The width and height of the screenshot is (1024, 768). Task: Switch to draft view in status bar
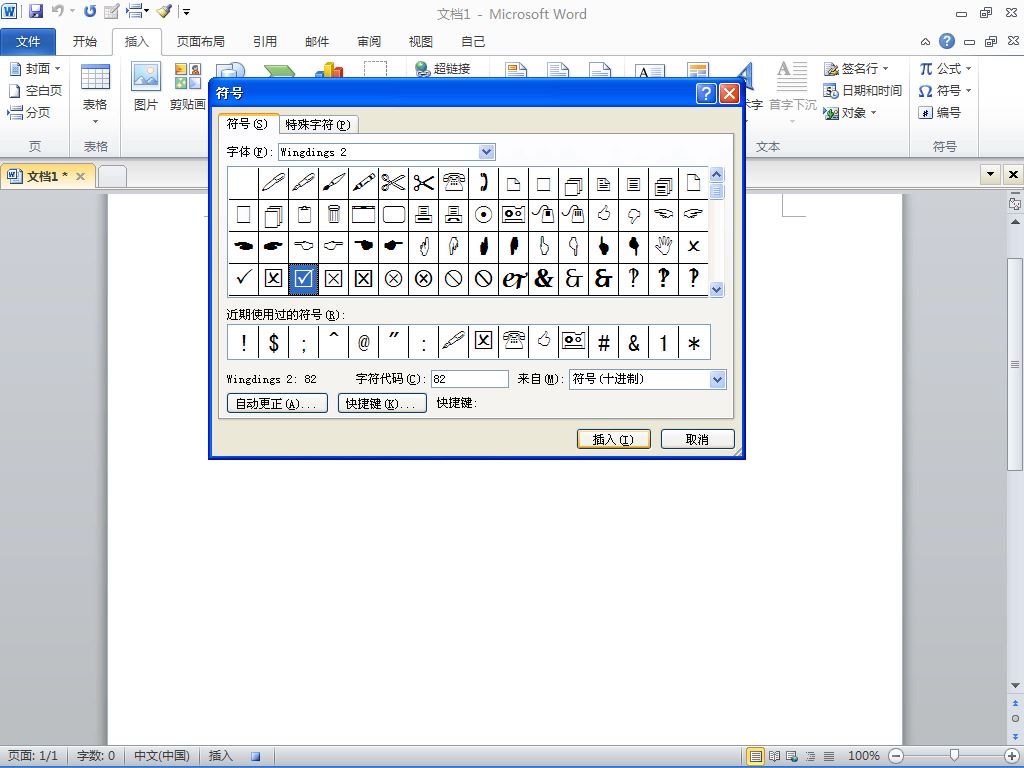pos(829,756)
